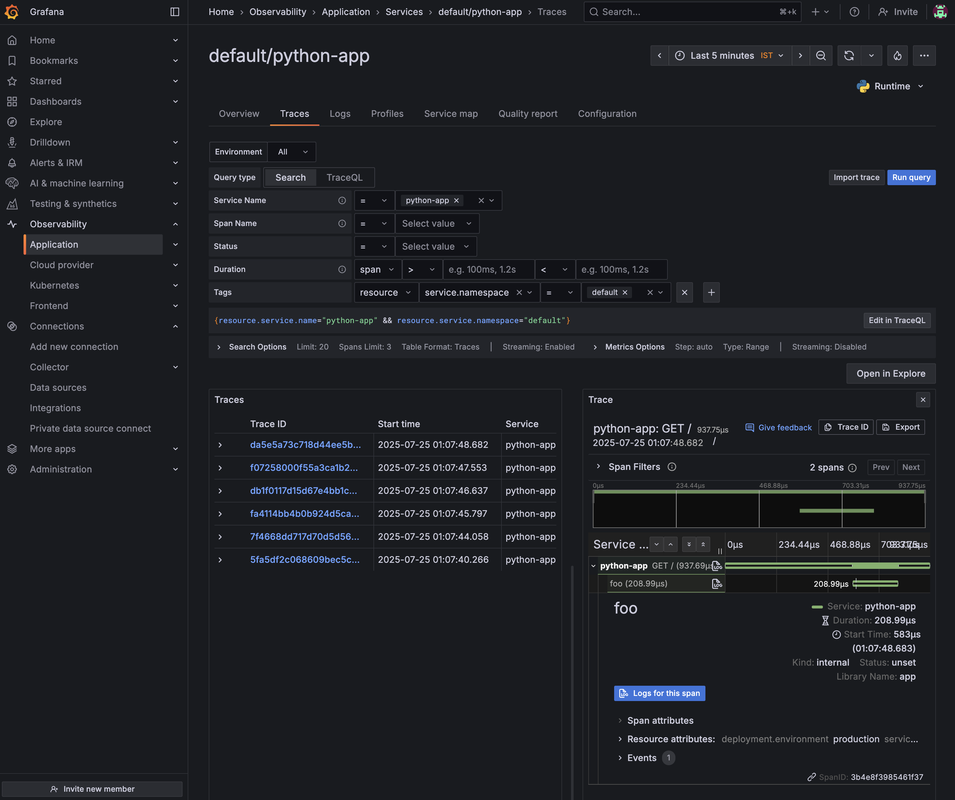
Task: Open the Runtime dropdown
Action: pyautogui.click(x=891, y=86)
